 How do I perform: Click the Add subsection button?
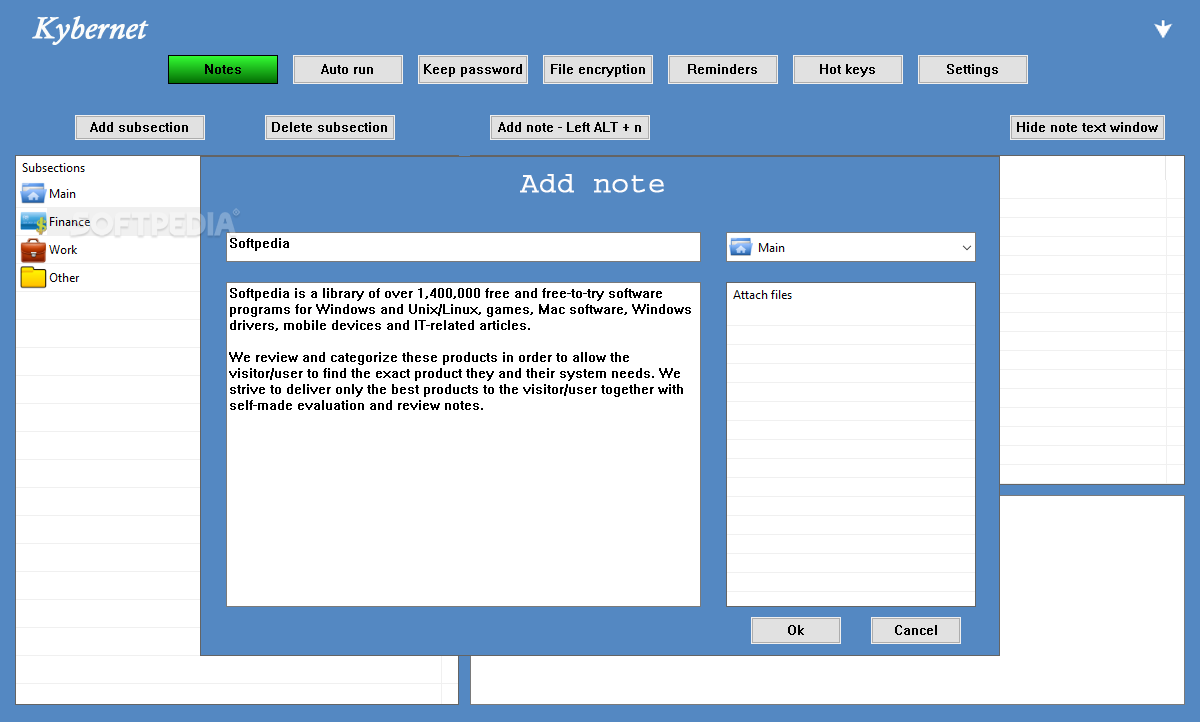140,127
